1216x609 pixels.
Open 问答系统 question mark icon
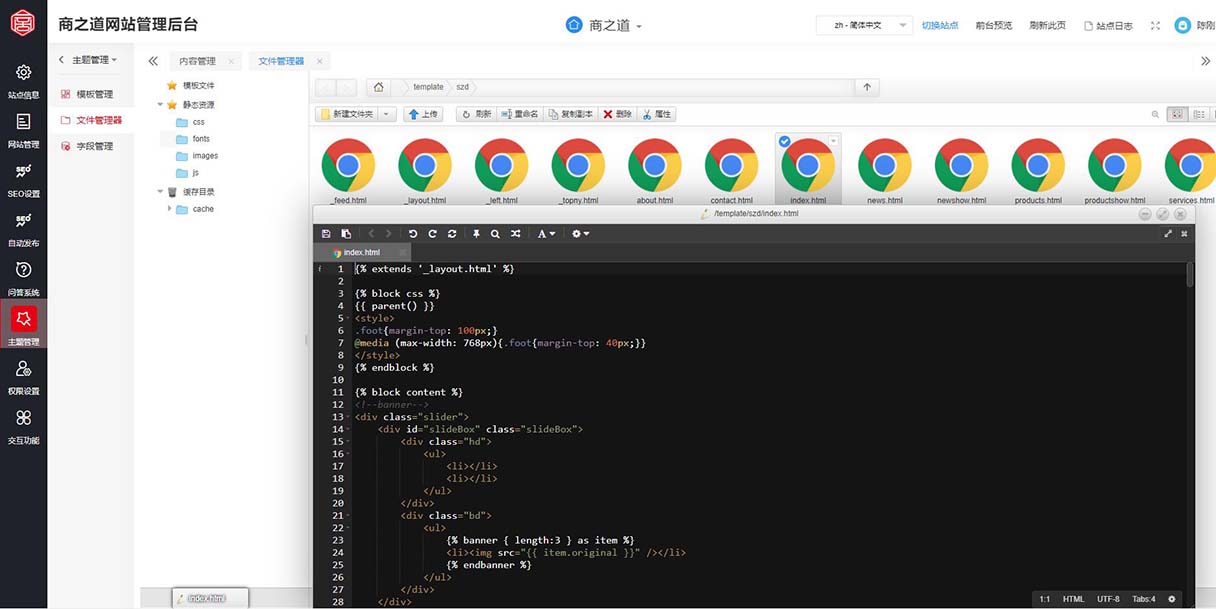point(24,270)
